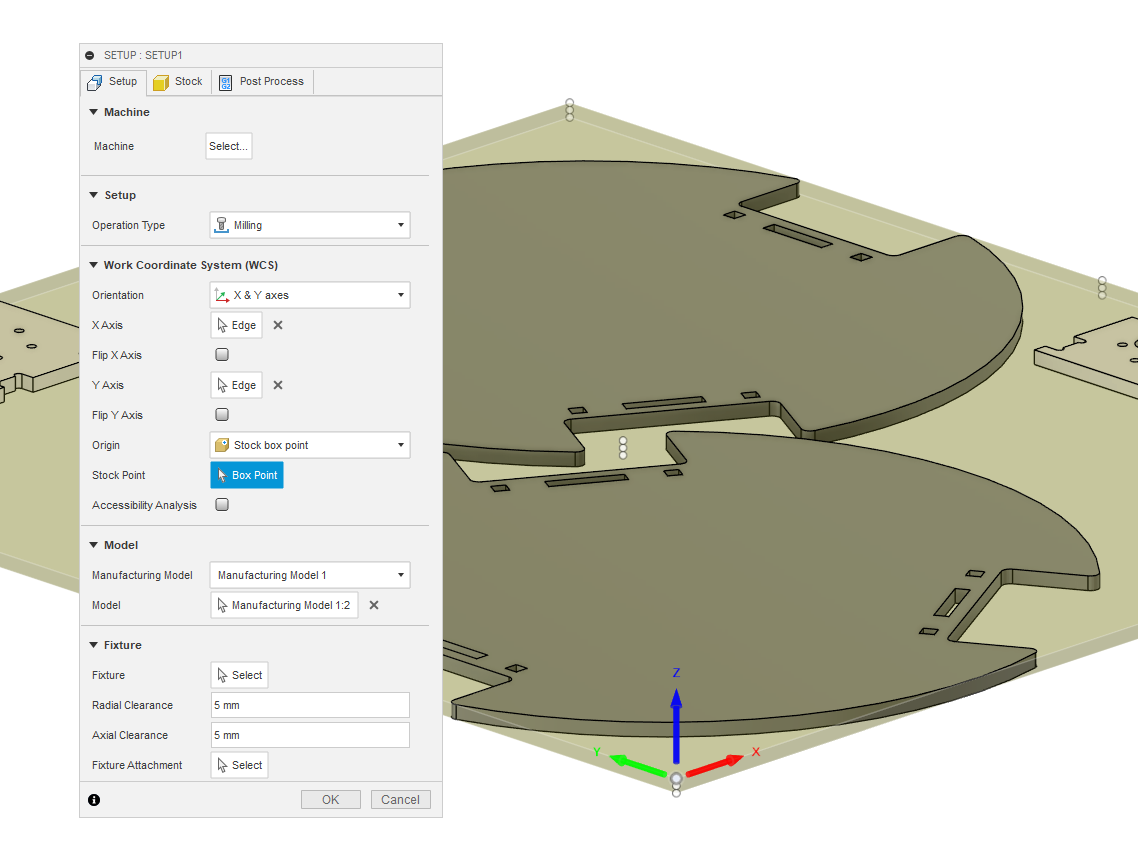Enable the Accessibility Analysis checkbox
The height and width of the screenshot is (867, 1138).
point(222,505)
